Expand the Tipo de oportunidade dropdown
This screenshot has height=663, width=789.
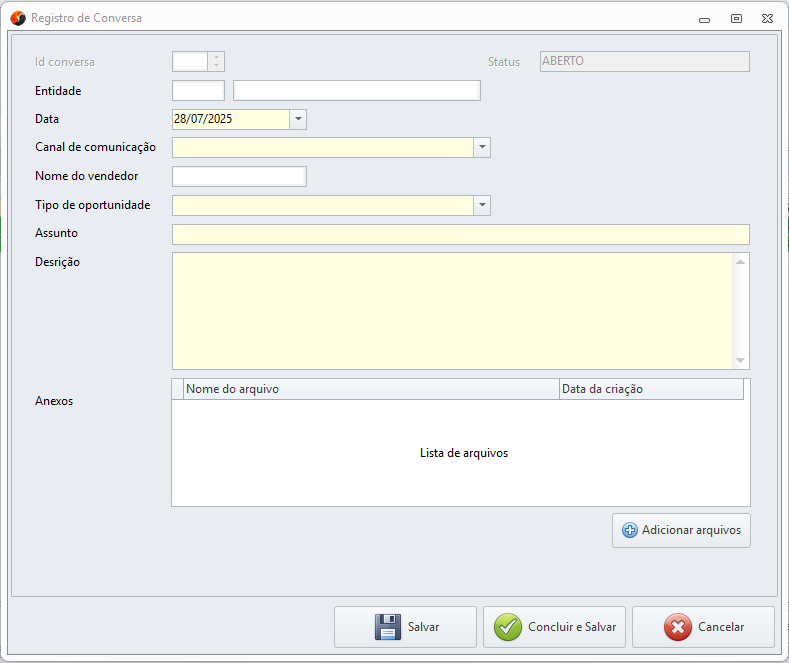pyautogui.click(x=482, y=205)
